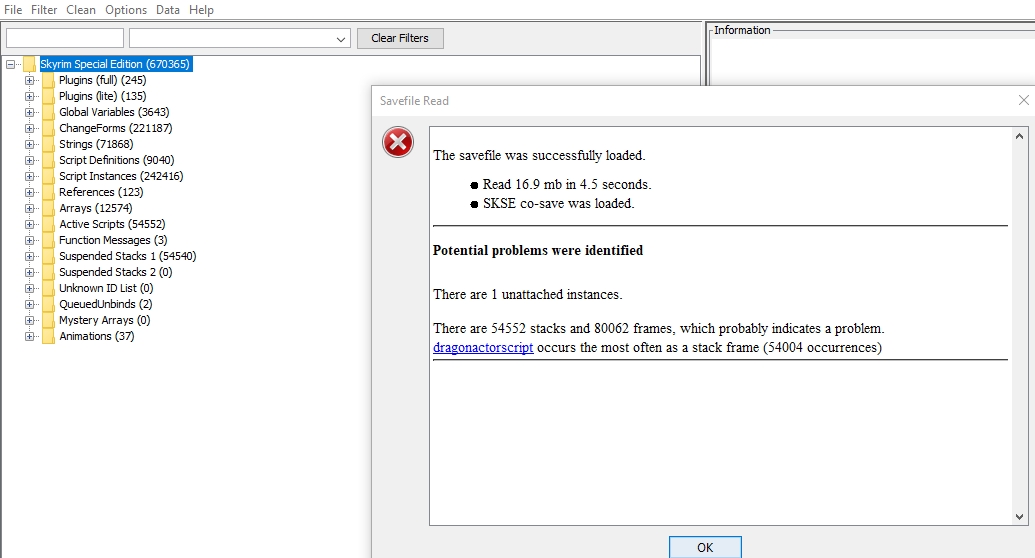Select the Active Scripts (54552) row

point(112,225)
